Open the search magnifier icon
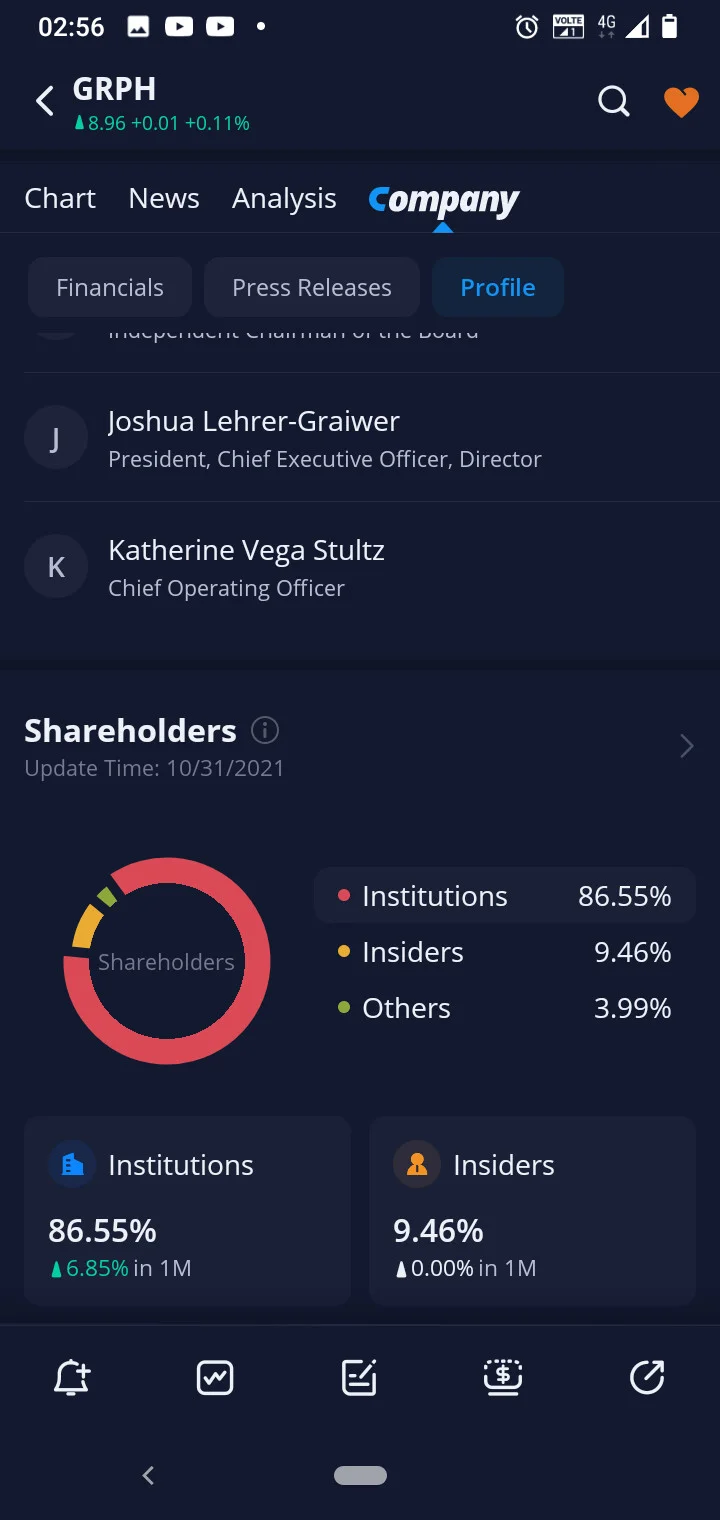This screenshot has width=720, height=1520. (x=614, y=101)
